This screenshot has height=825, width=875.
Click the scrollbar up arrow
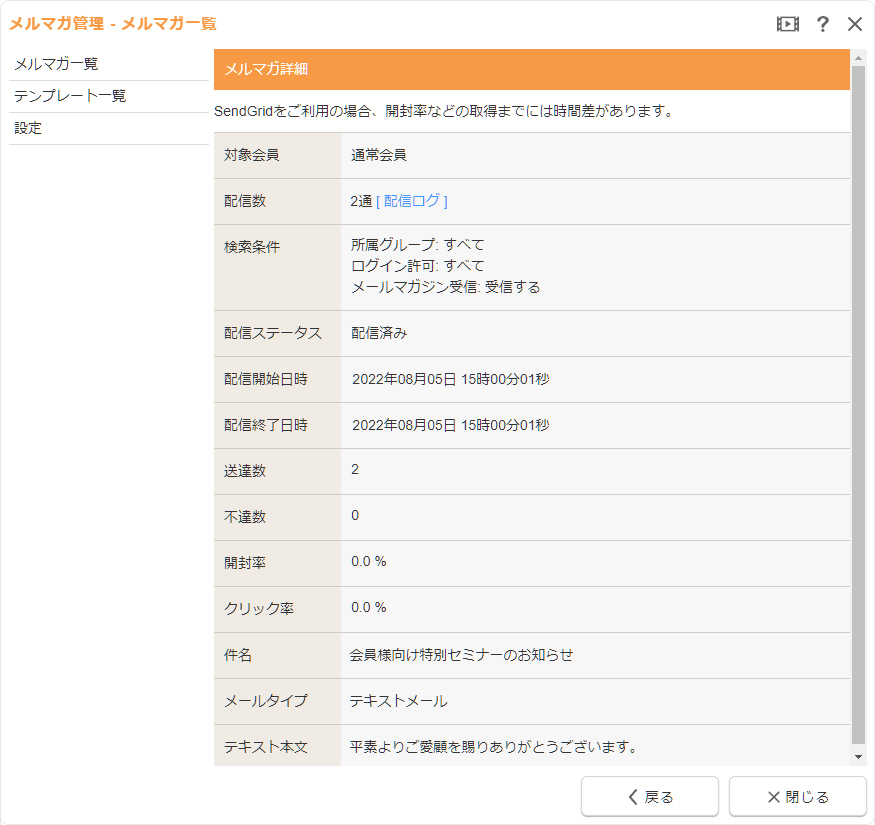pyautogui.click(x=858, y=58)
